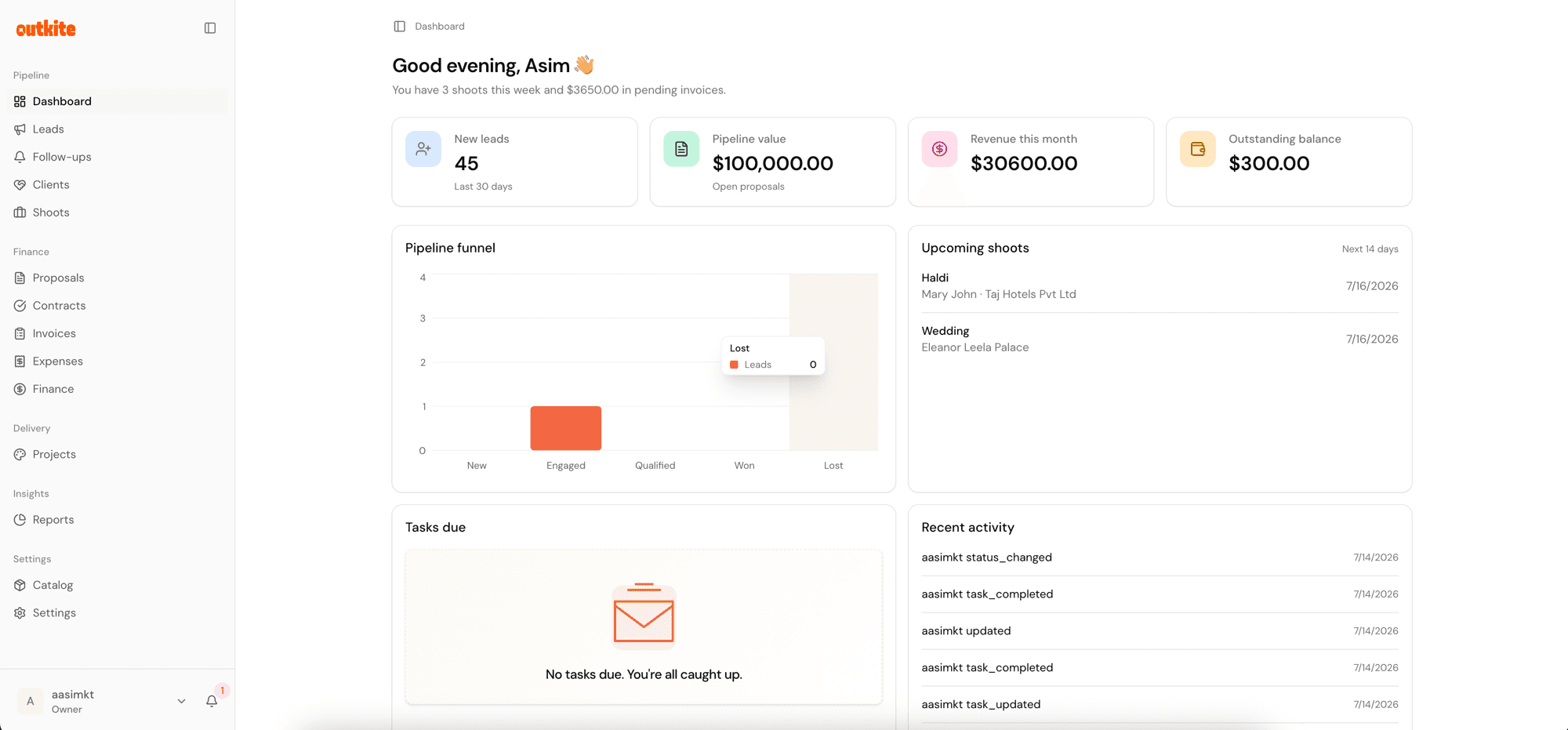Viewport: 1568px width, 730px height.
Task: Open Wedding Eleanor Leela Palace shoot
Action: pos(1160,339)
